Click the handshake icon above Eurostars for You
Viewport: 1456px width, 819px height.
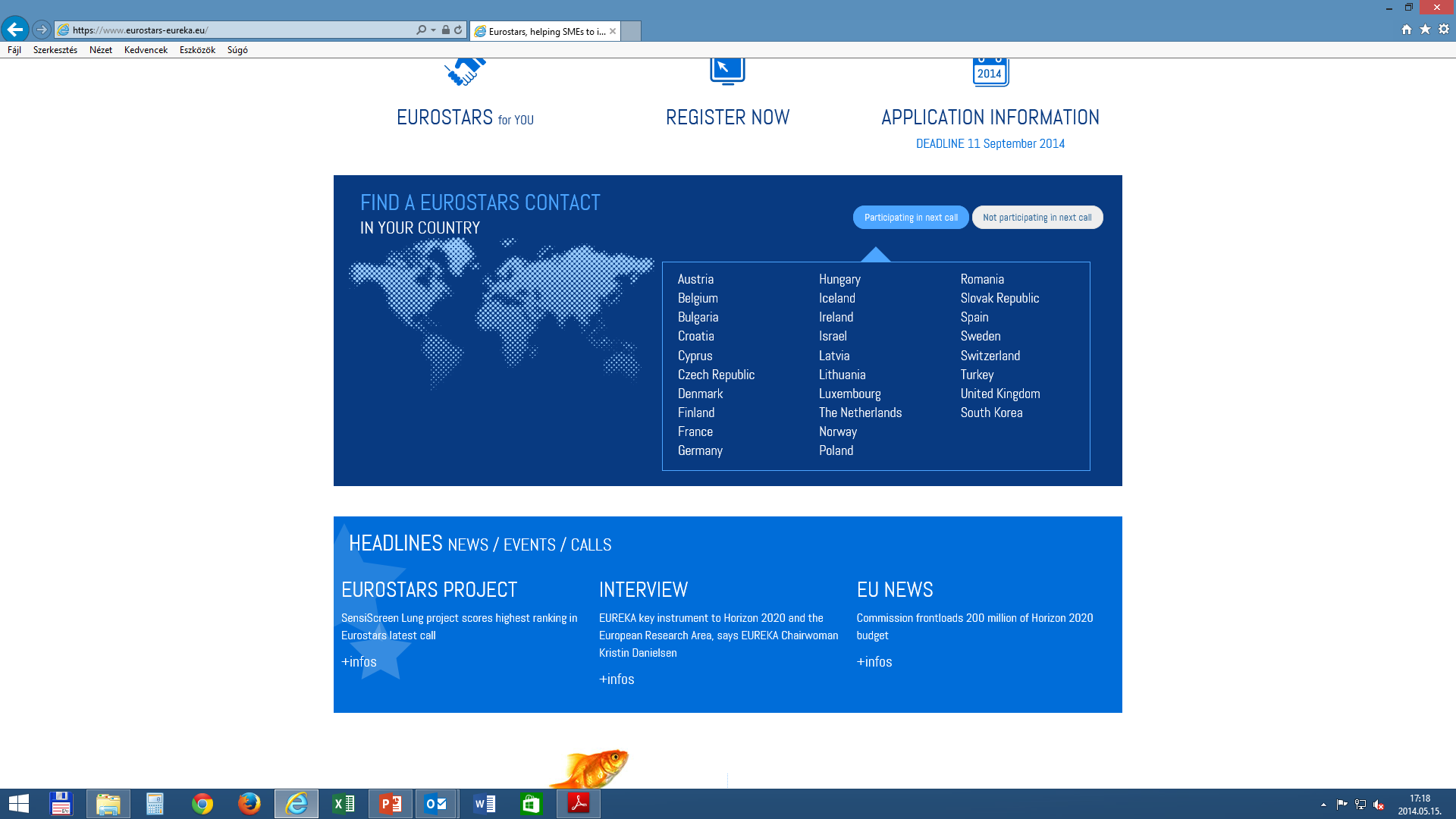[x=465, y=71]
